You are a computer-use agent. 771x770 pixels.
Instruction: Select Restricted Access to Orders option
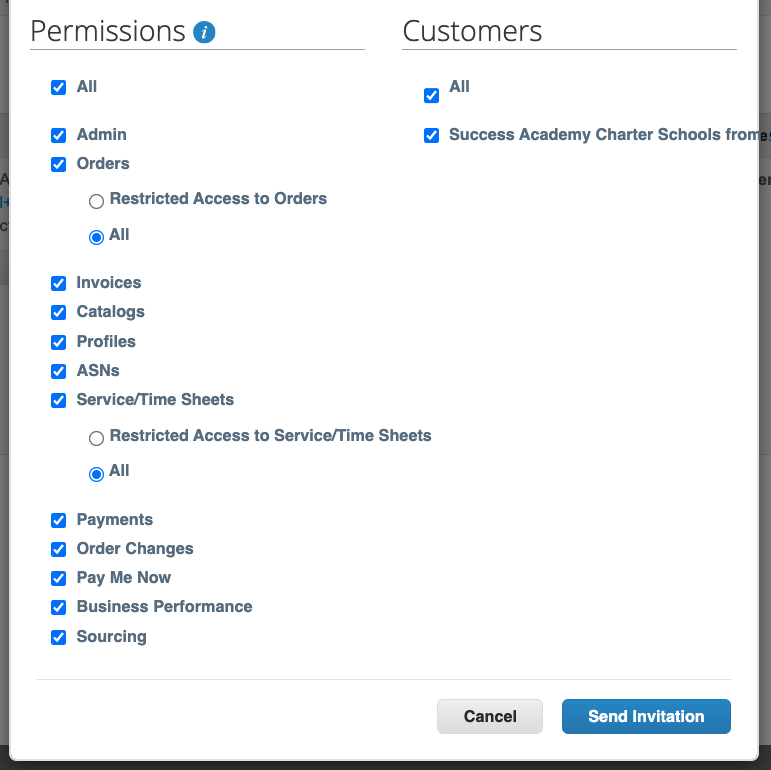point(97,201)
